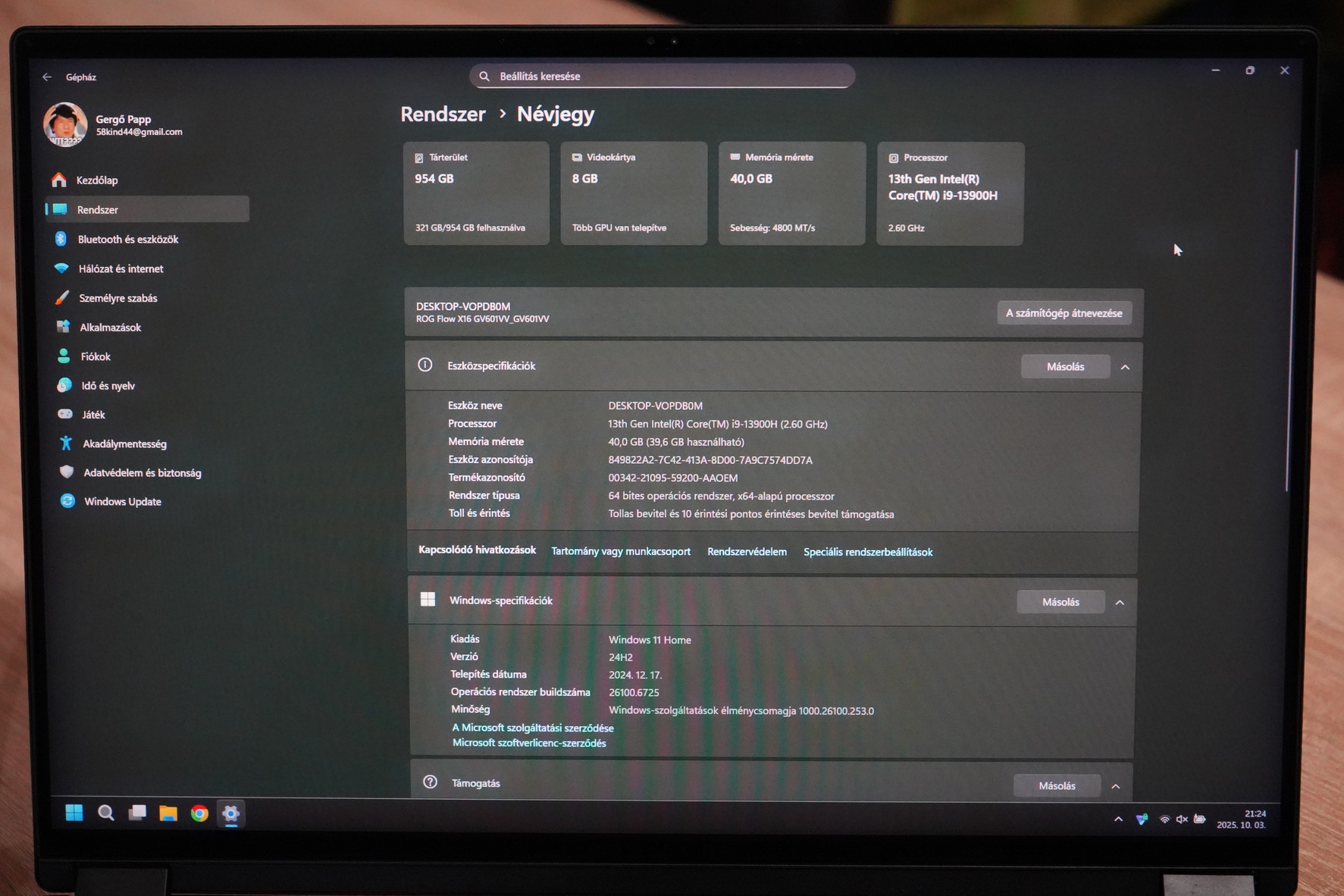Click the Tárterület disk icon in the card
Image resolution: width=1344 pixels, height=896 pixels.
point(419,158)
